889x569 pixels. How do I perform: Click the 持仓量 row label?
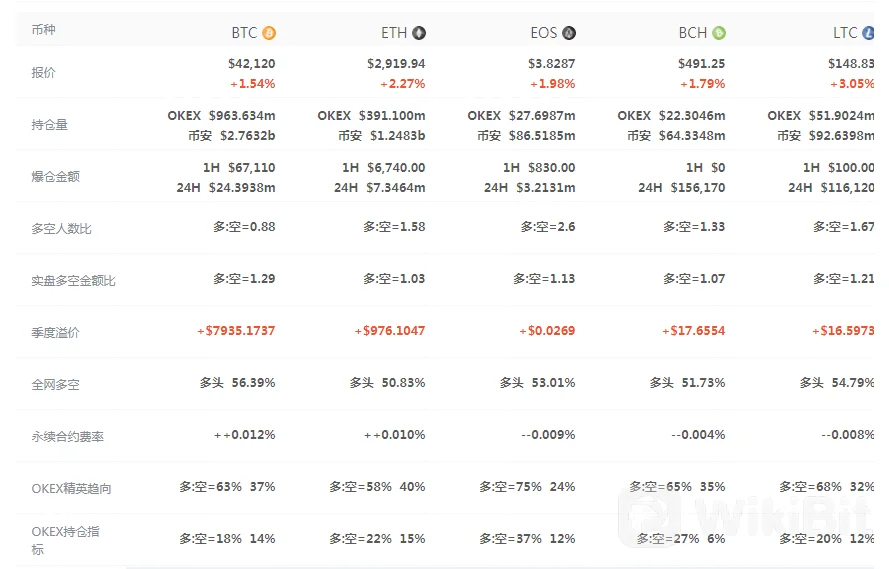[50, 125]
